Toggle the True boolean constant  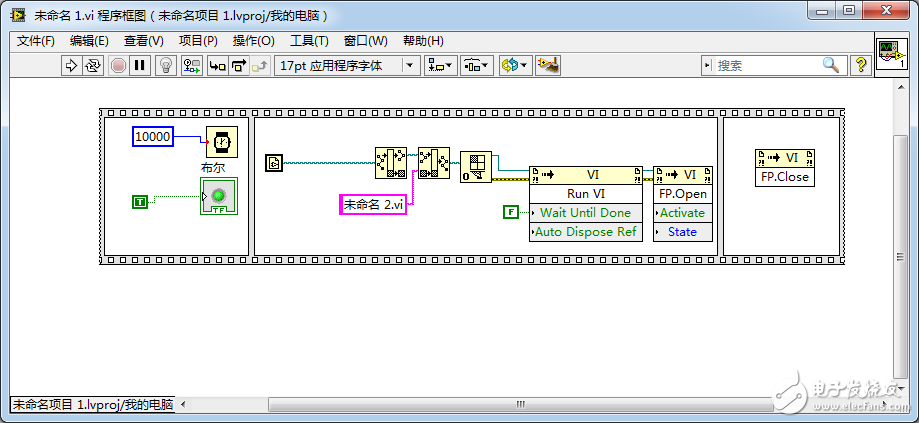pos(139,202)
